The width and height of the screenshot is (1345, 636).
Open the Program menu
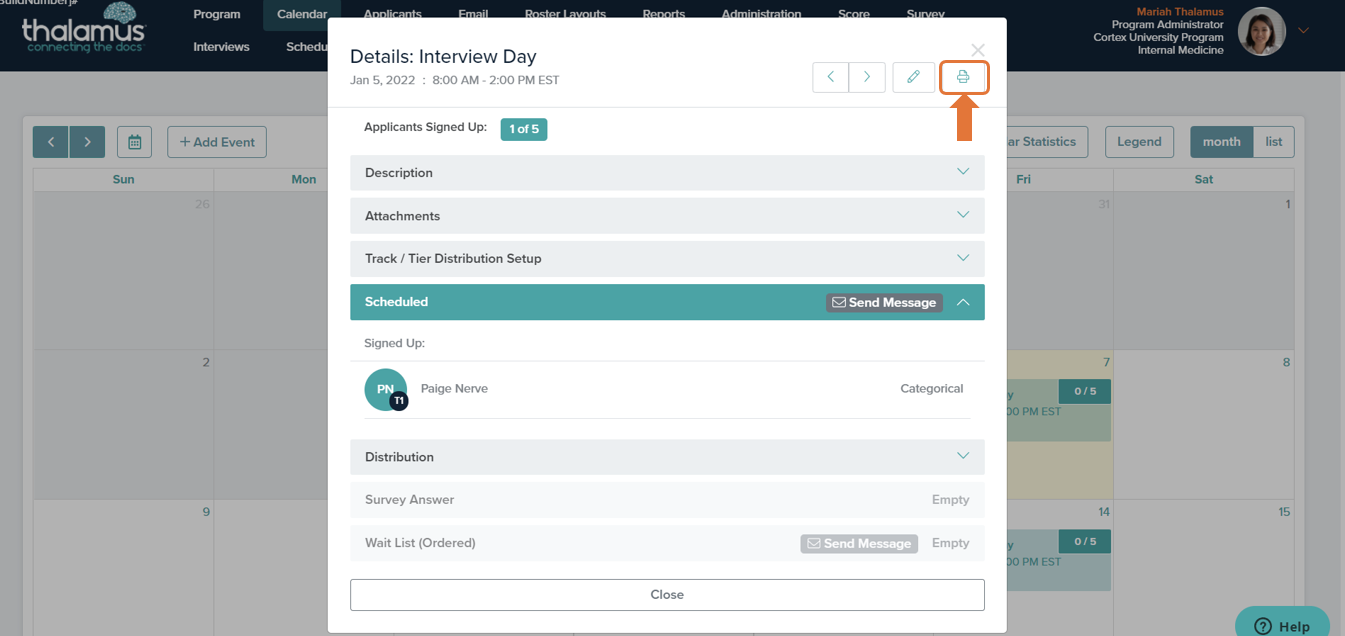click(x=217, y=15)
